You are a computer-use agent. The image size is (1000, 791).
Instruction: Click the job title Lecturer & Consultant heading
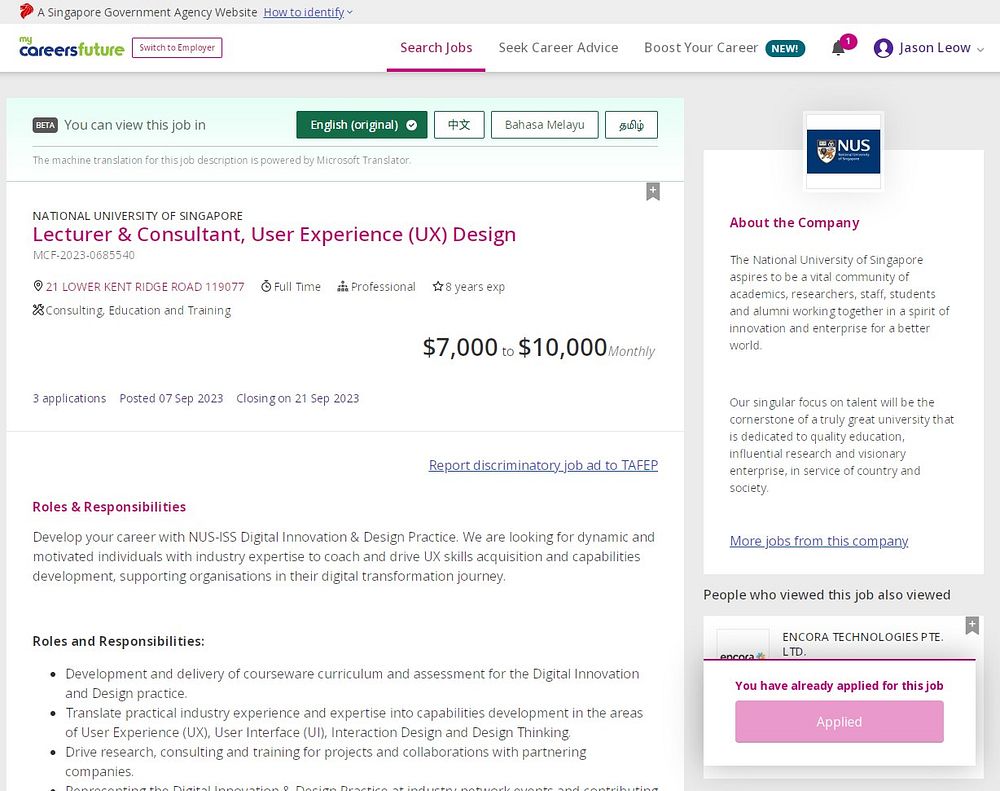(274, 234)
